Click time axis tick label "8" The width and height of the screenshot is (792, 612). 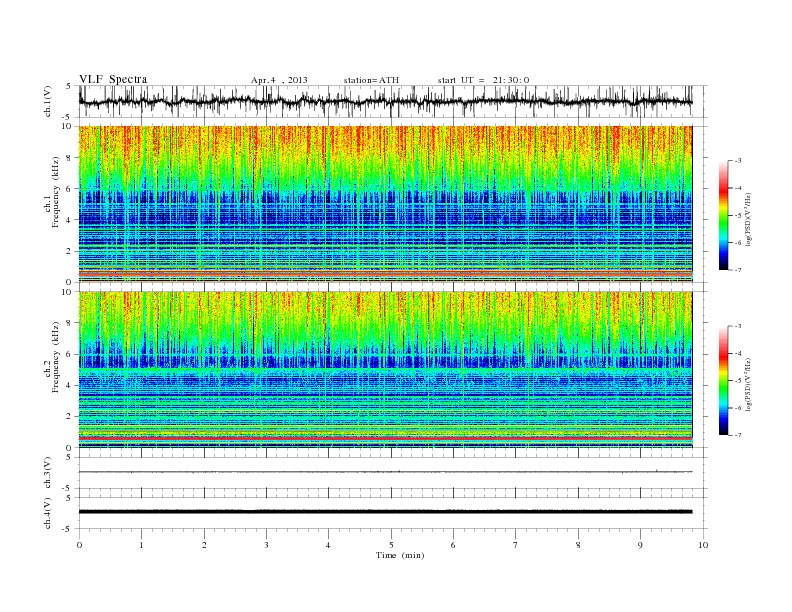coord(578,545)
